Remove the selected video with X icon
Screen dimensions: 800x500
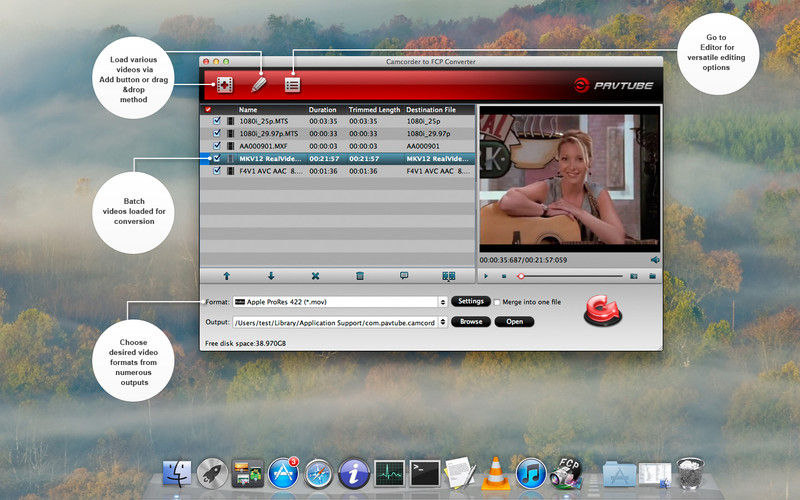click(x=315, y=275)
